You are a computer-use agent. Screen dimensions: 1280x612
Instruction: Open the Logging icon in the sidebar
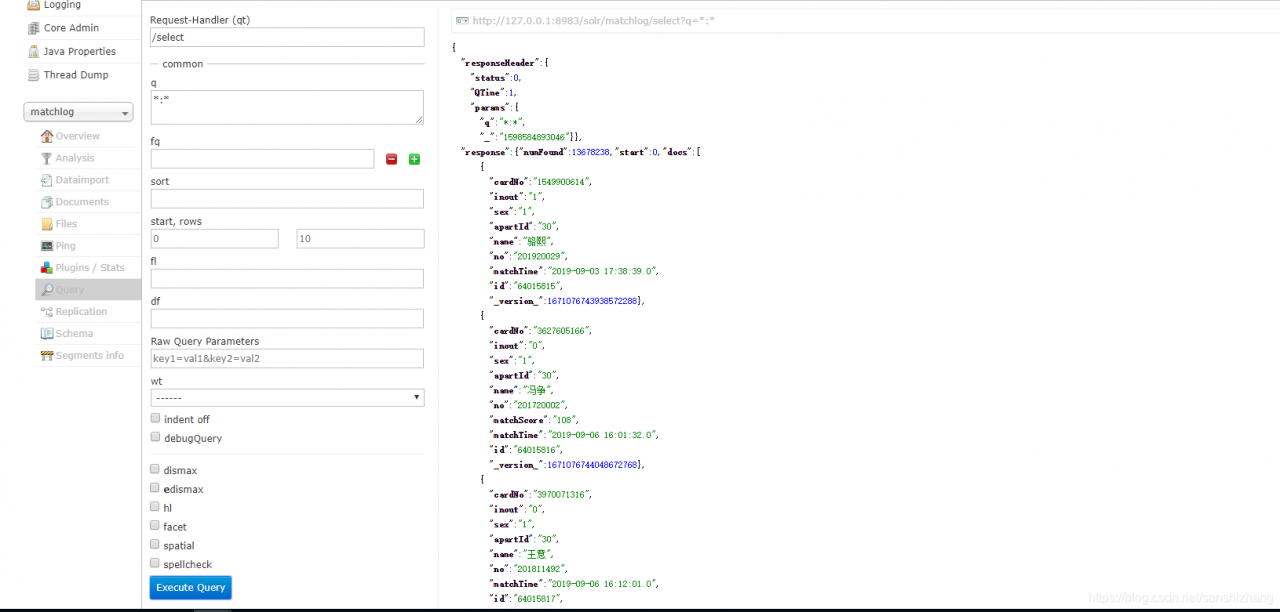tap(34, 6)
